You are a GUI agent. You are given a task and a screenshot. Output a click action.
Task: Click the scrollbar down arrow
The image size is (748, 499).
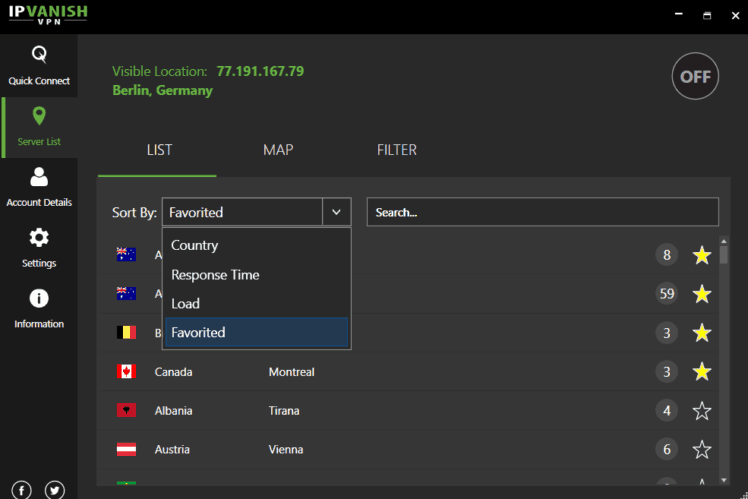point(724,480)
